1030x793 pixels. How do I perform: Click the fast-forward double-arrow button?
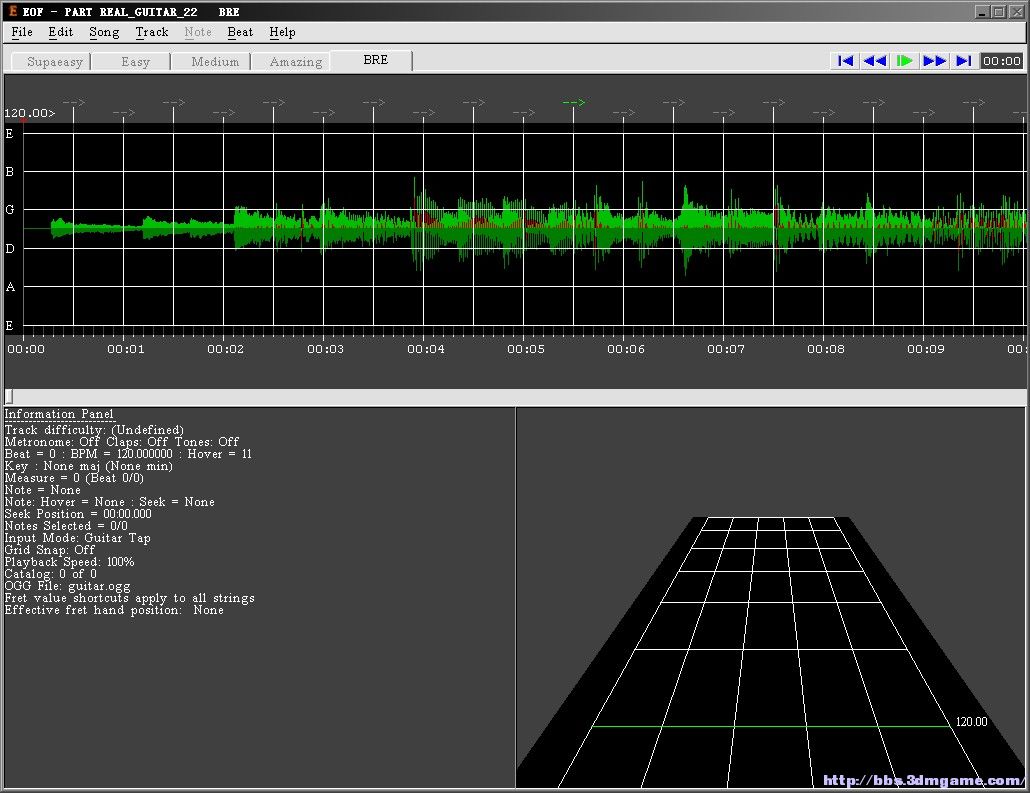click(x=934, y=61)
